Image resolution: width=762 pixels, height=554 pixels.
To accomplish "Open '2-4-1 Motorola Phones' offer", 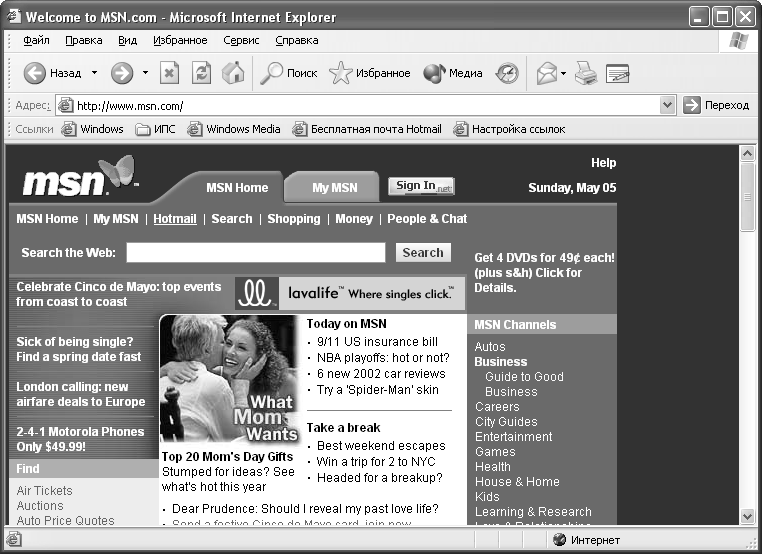I will point(80,439).
